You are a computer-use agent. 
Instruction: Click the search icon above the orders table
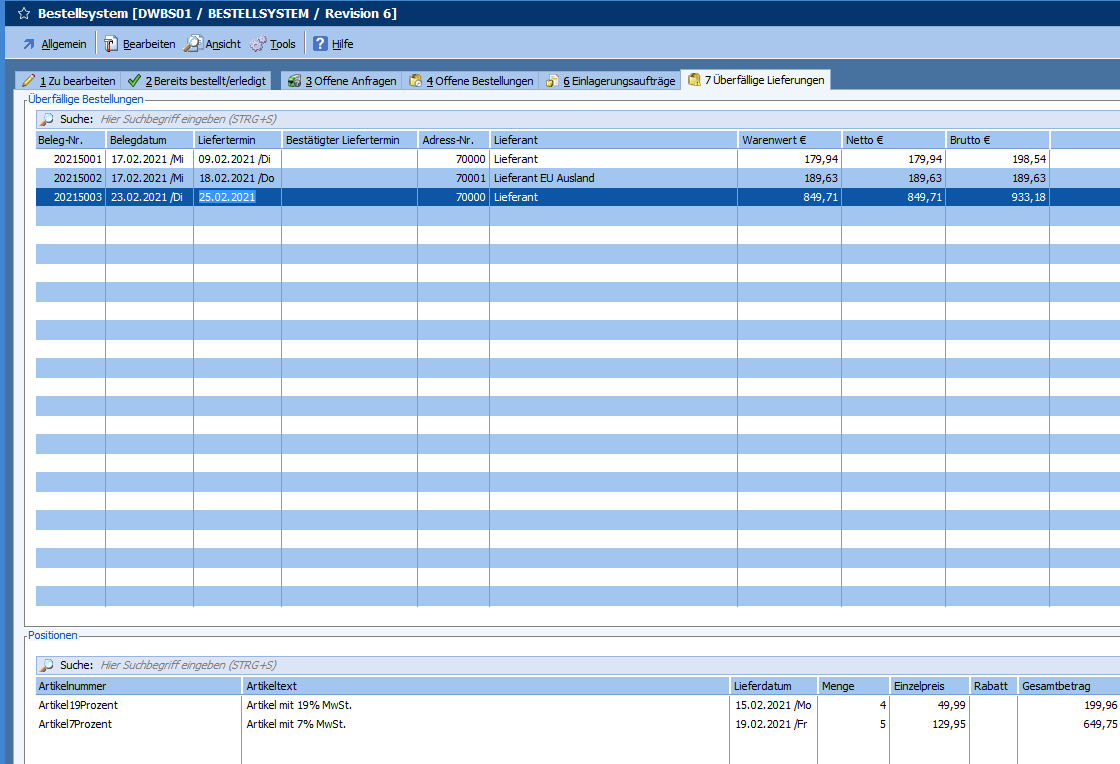46,119
